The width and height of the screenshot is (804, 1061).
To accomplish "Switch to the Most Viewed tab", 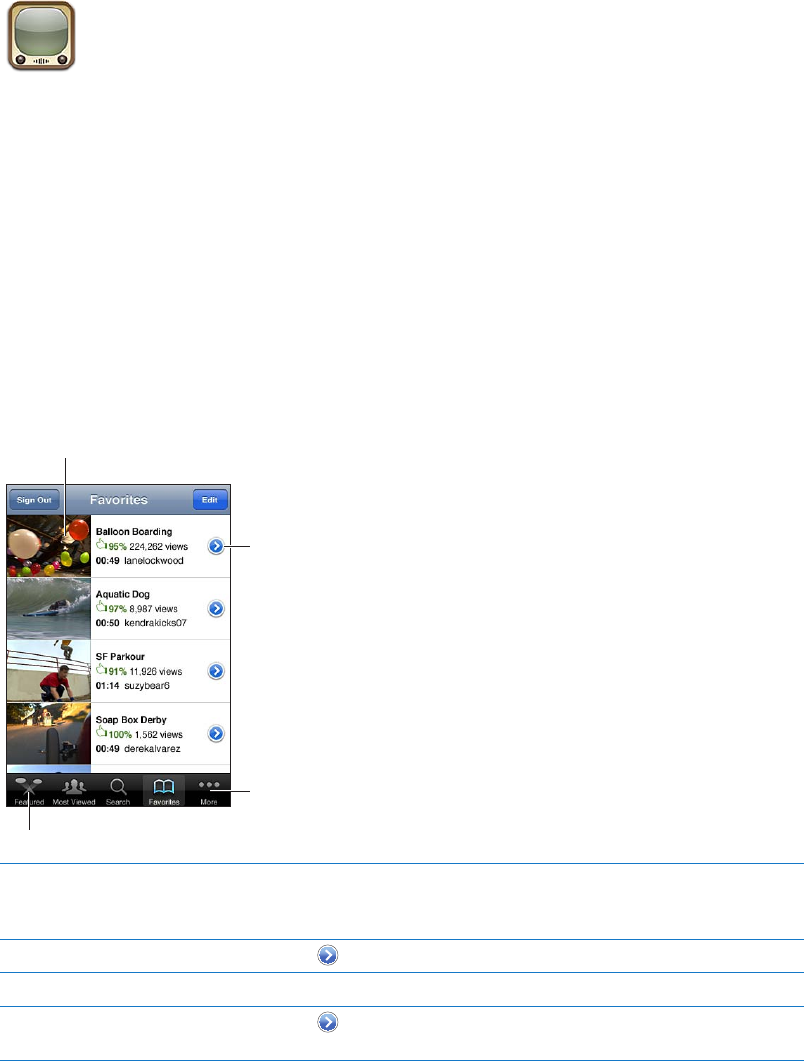I will [x=74, y=791].
